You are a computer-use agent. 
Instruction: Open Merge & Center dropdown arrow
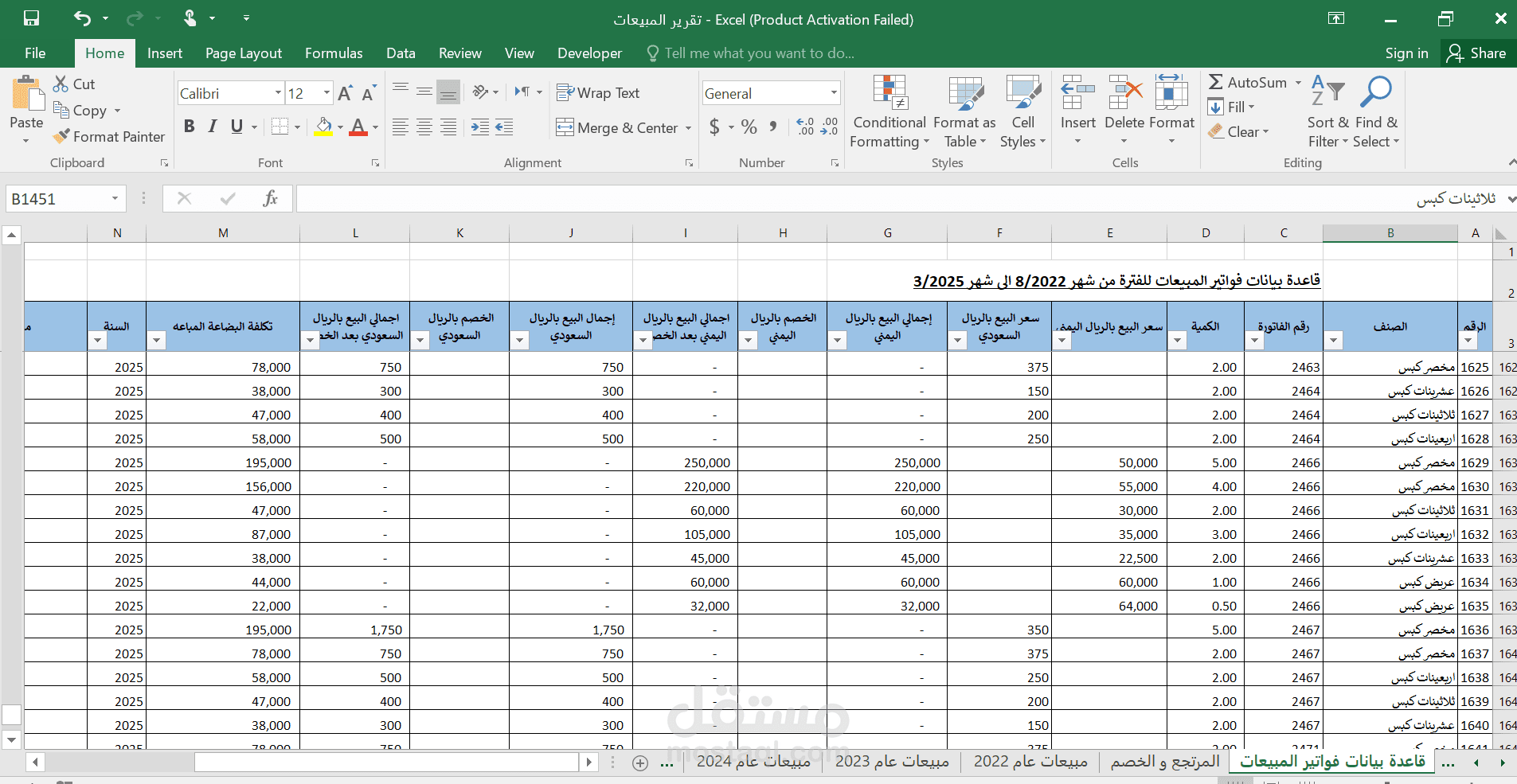coord(688,127)
